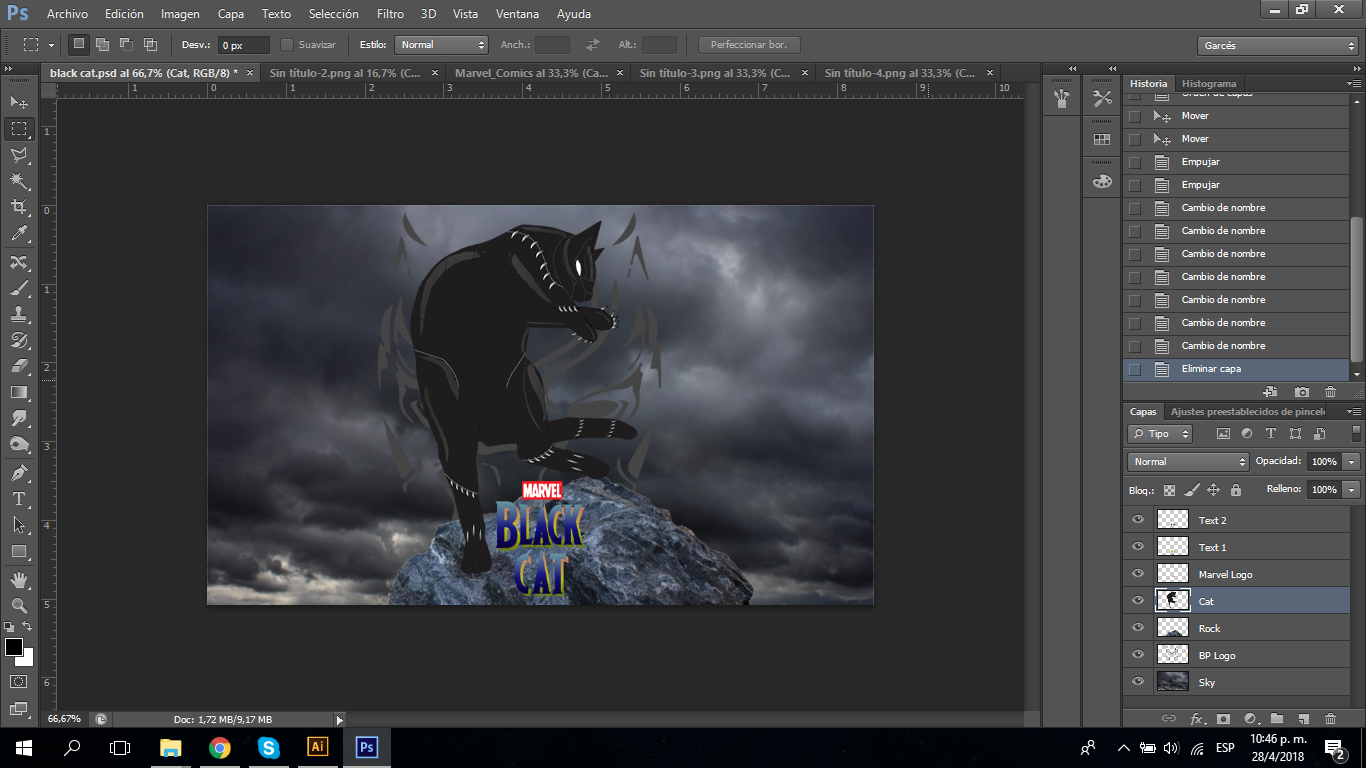The width and height of the screenshot is (1366, 768).
Task: Open the blending mode dropdown set to Normal
Action: tap(1187, 461)
